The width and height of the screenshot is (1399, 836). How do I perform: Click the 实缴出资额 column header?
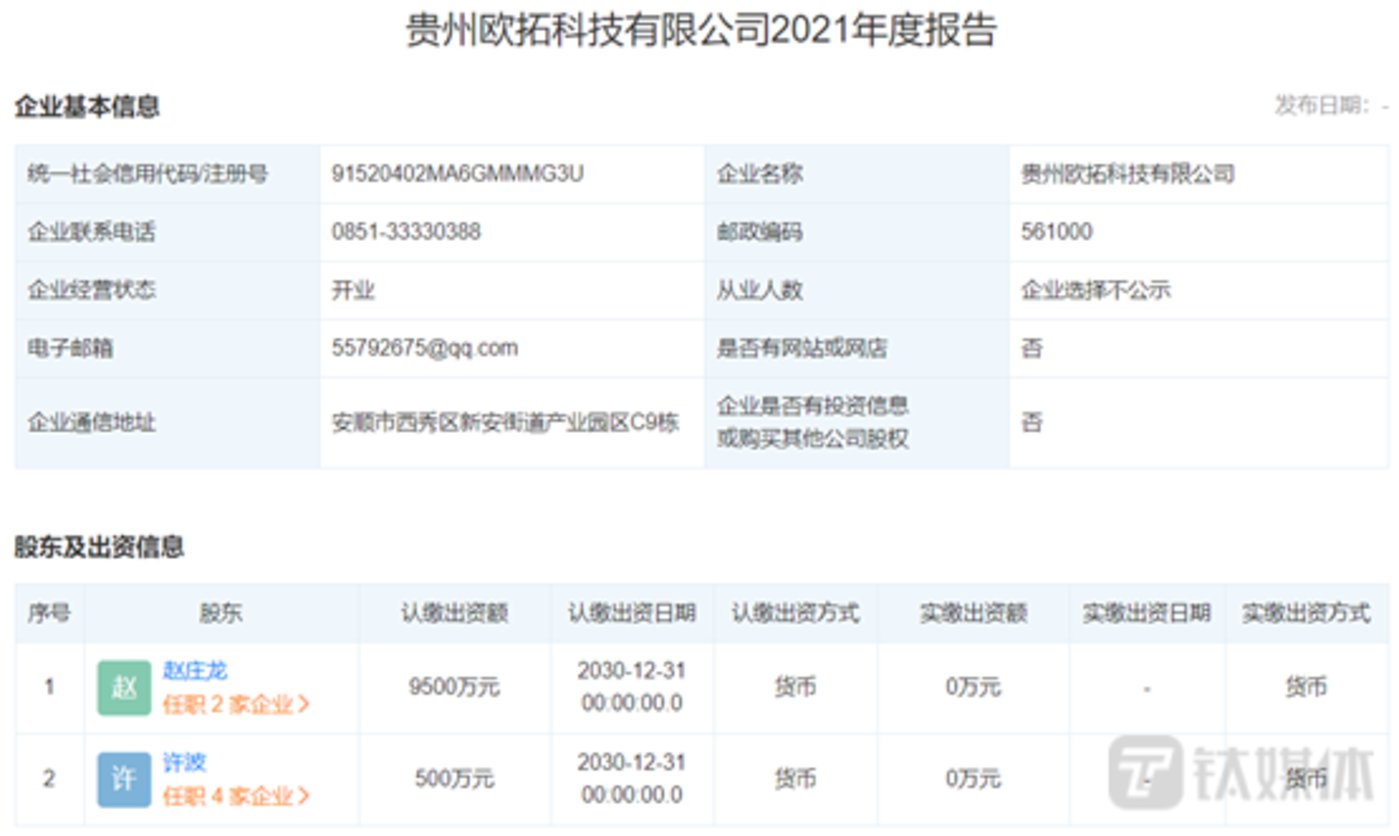pos(973,613)
